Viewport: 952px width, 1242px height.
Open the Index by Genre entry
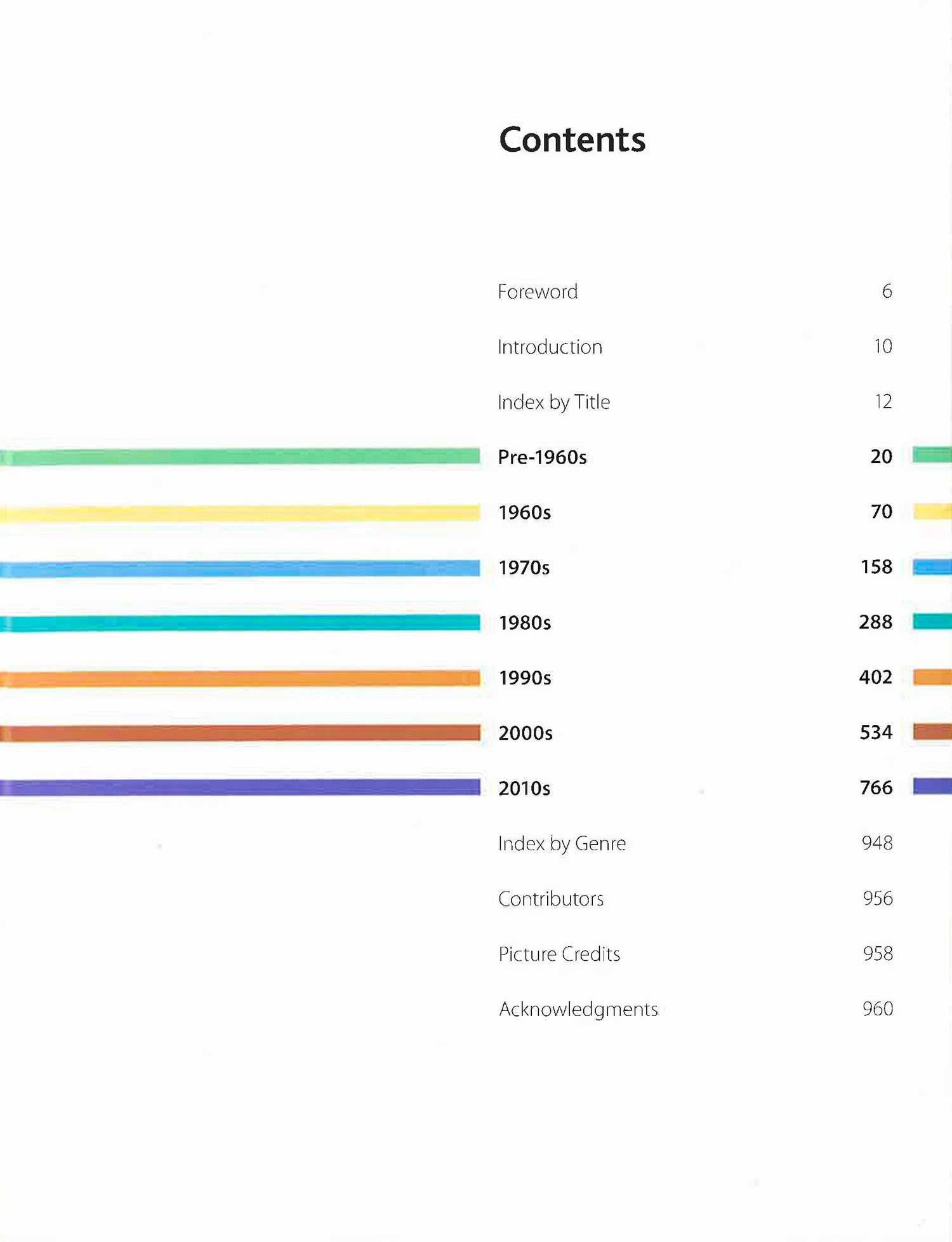562,843
